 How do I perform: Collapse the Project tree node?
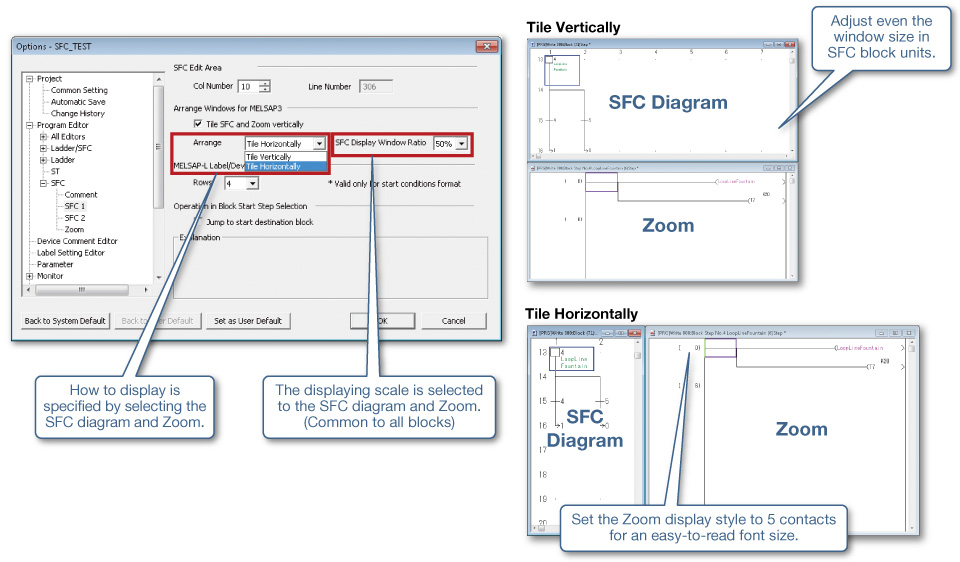30,79
